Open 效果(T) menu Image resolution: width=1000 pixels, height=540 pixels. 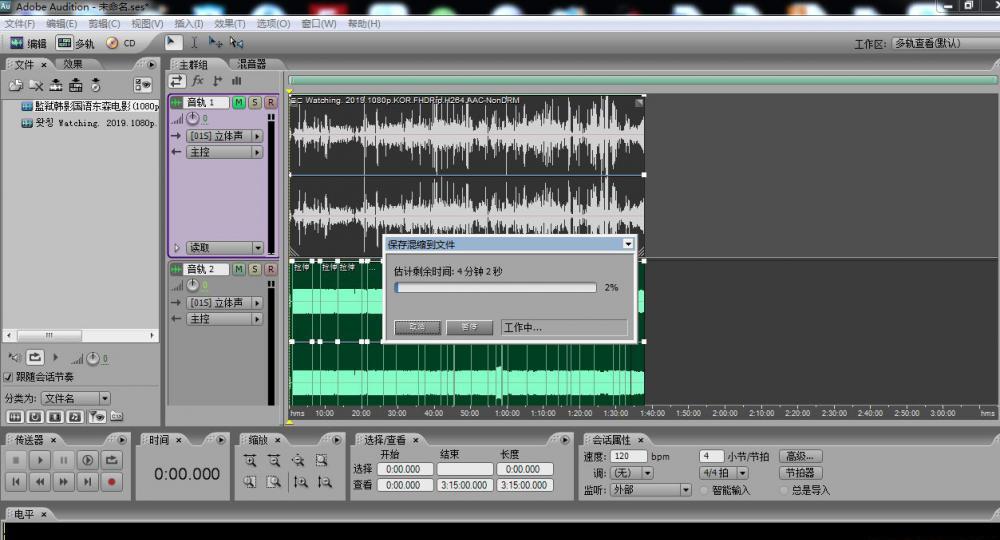[x=230, y=24]
